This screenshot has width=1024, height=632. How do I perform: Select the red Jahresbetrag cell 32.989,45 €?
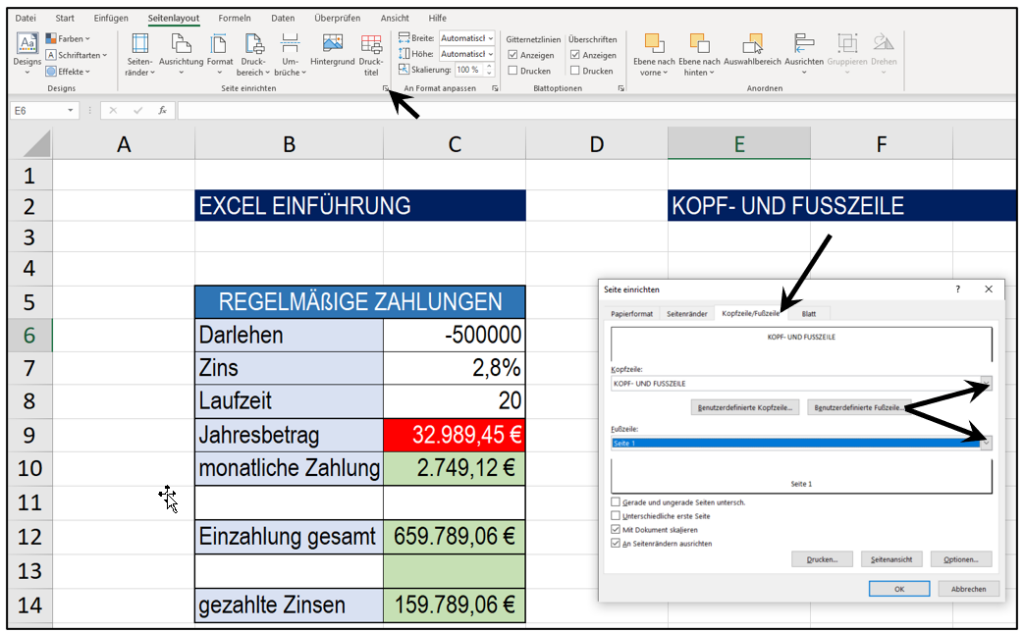(454, 435)
